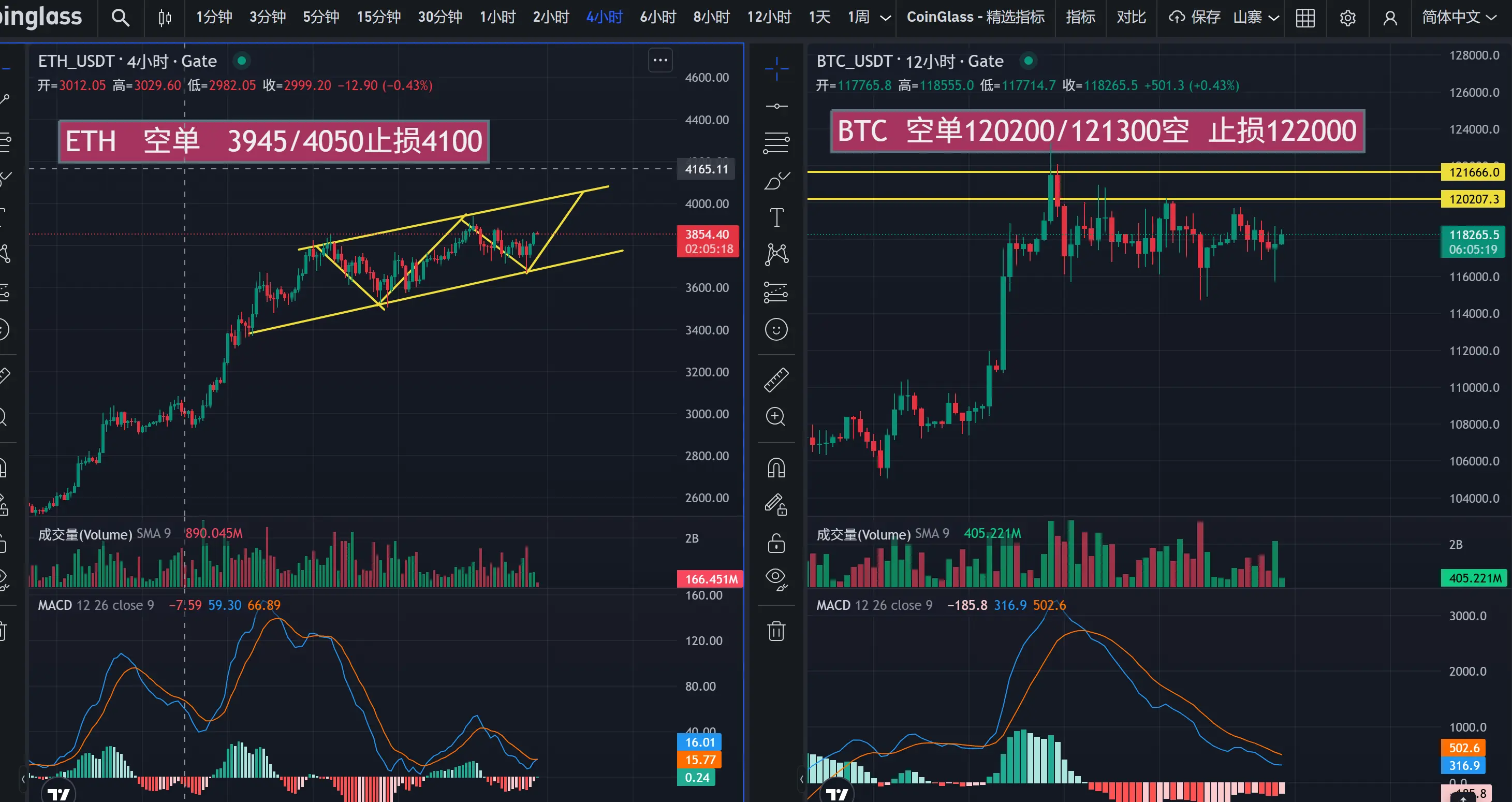Select the 1天 interval
1512x802 pixels.
click(x=819, y=17)
